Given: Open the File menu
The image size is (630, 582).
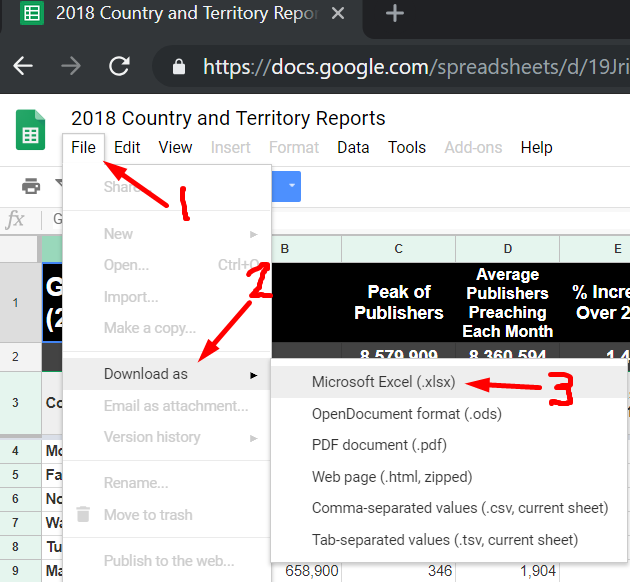Looking at the screenshot, I should pos(84,147).
